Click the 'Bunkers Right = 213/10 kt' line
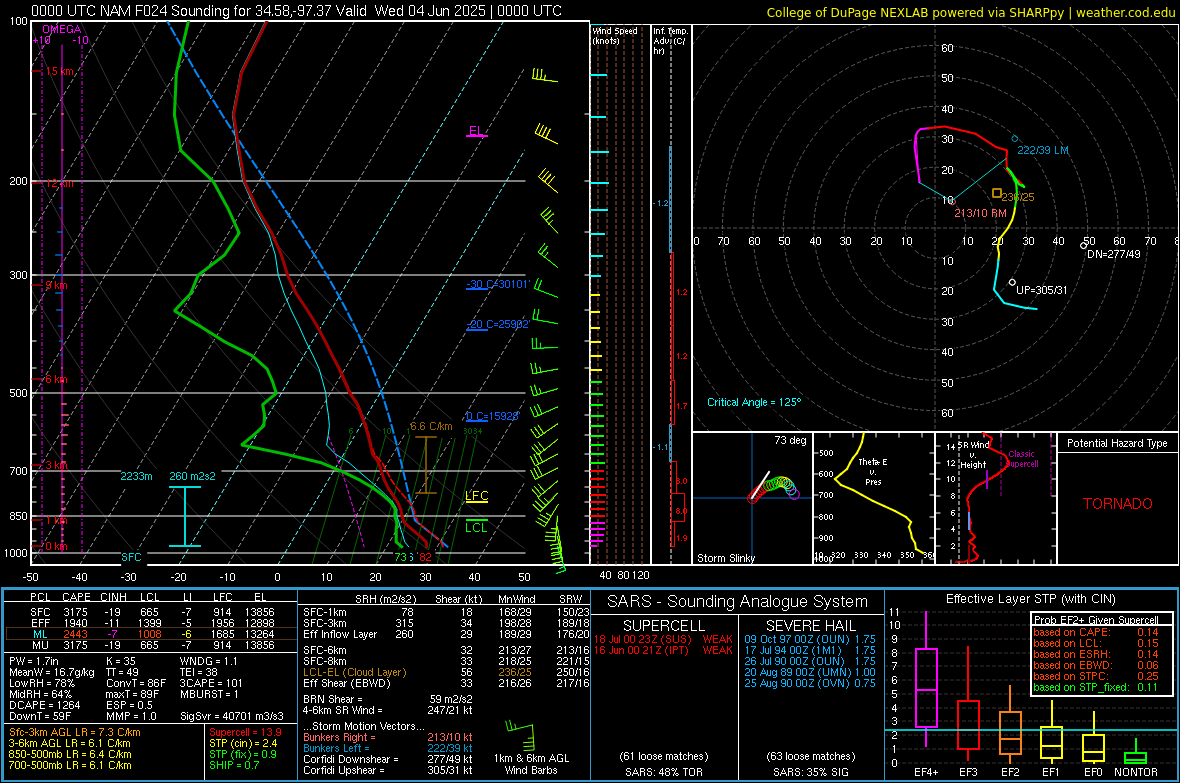This screenshot has height=783, width=1180. [388, 738]
